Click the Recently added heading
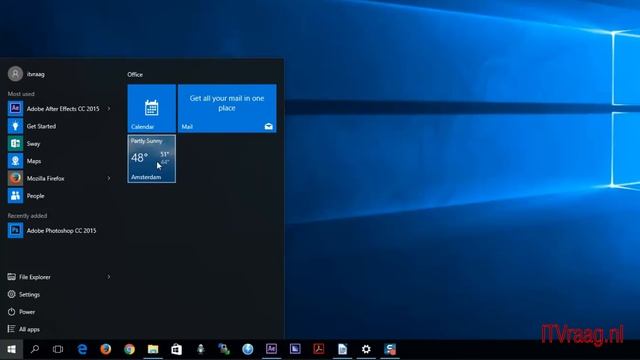The width and height of the screenshot is (640, 360). tap(27, 216)
